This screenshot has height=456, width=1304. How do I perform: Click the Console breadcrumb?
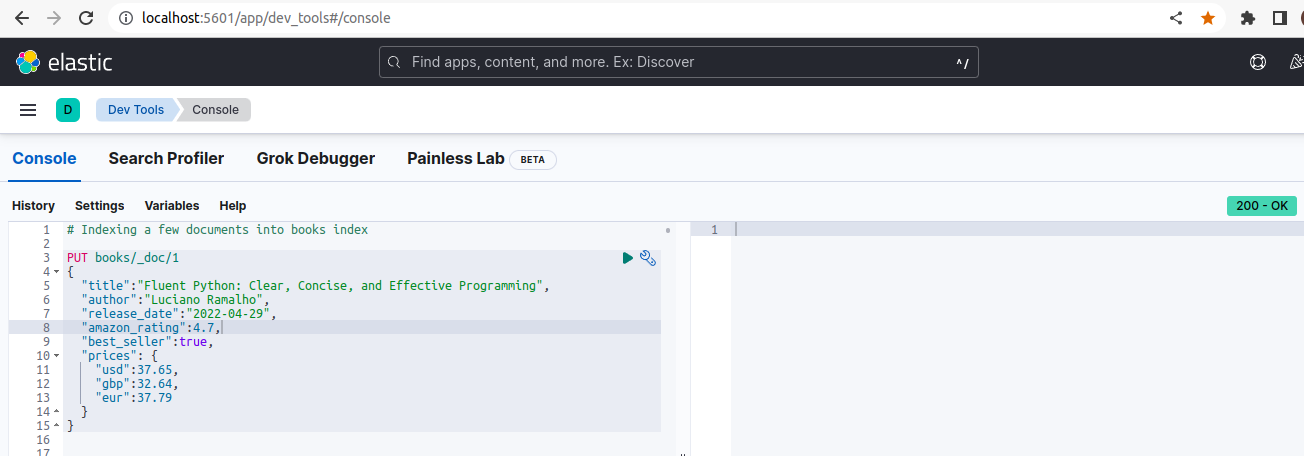point(215,110)
